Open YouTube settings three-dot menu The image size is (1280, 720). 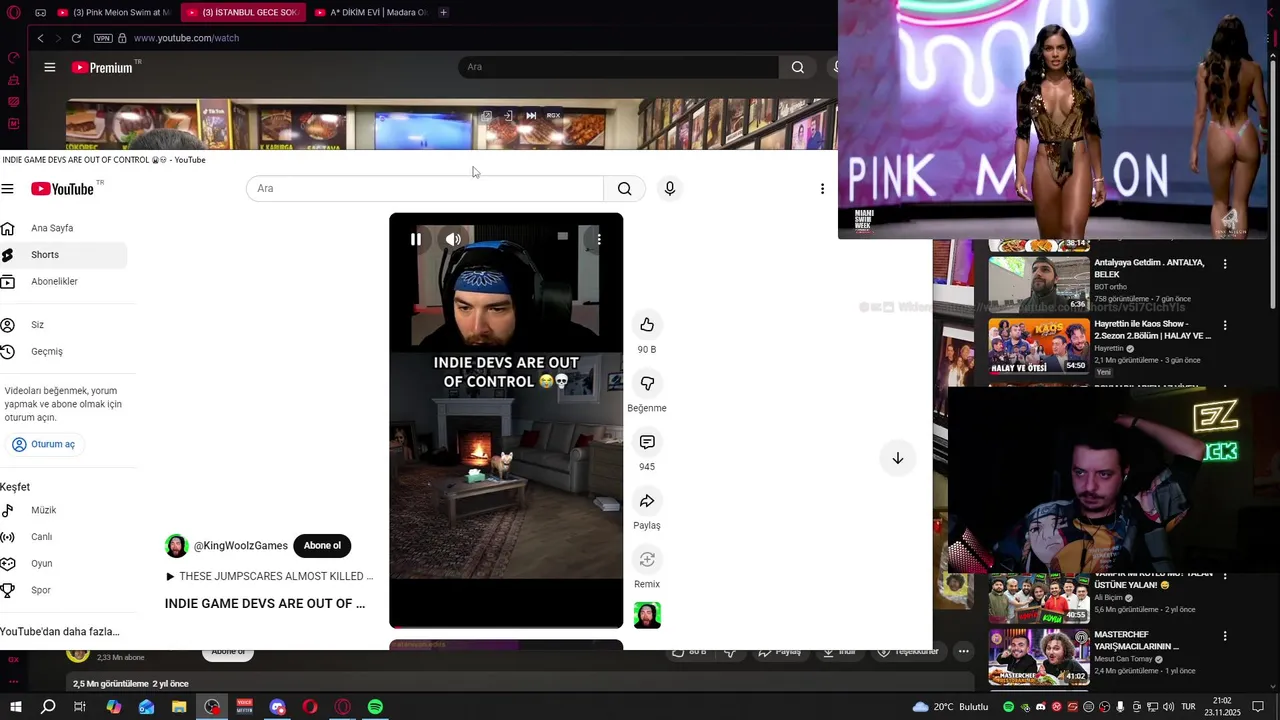click(x=822, y=189)
